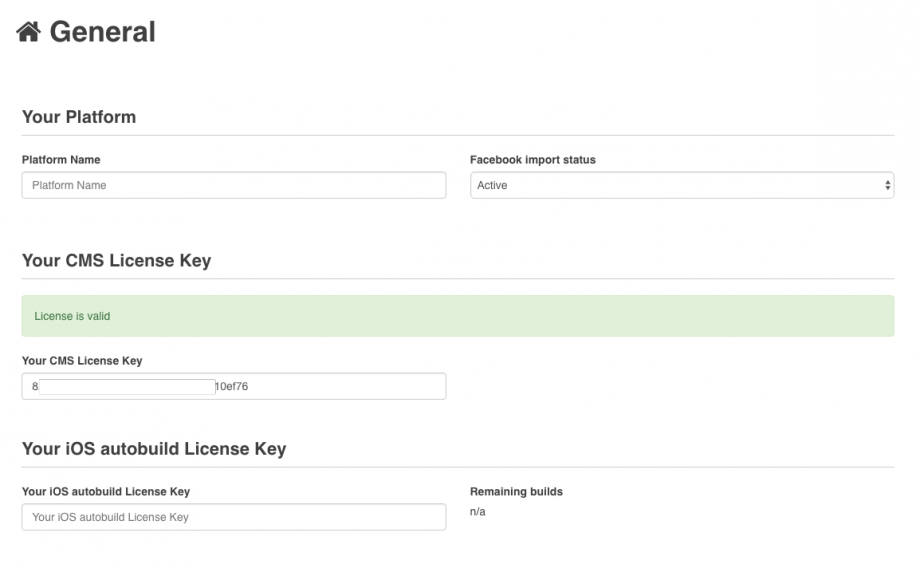
Task: Click the home icon beside General
Action: pyautogui.click(x=28, y=32)
